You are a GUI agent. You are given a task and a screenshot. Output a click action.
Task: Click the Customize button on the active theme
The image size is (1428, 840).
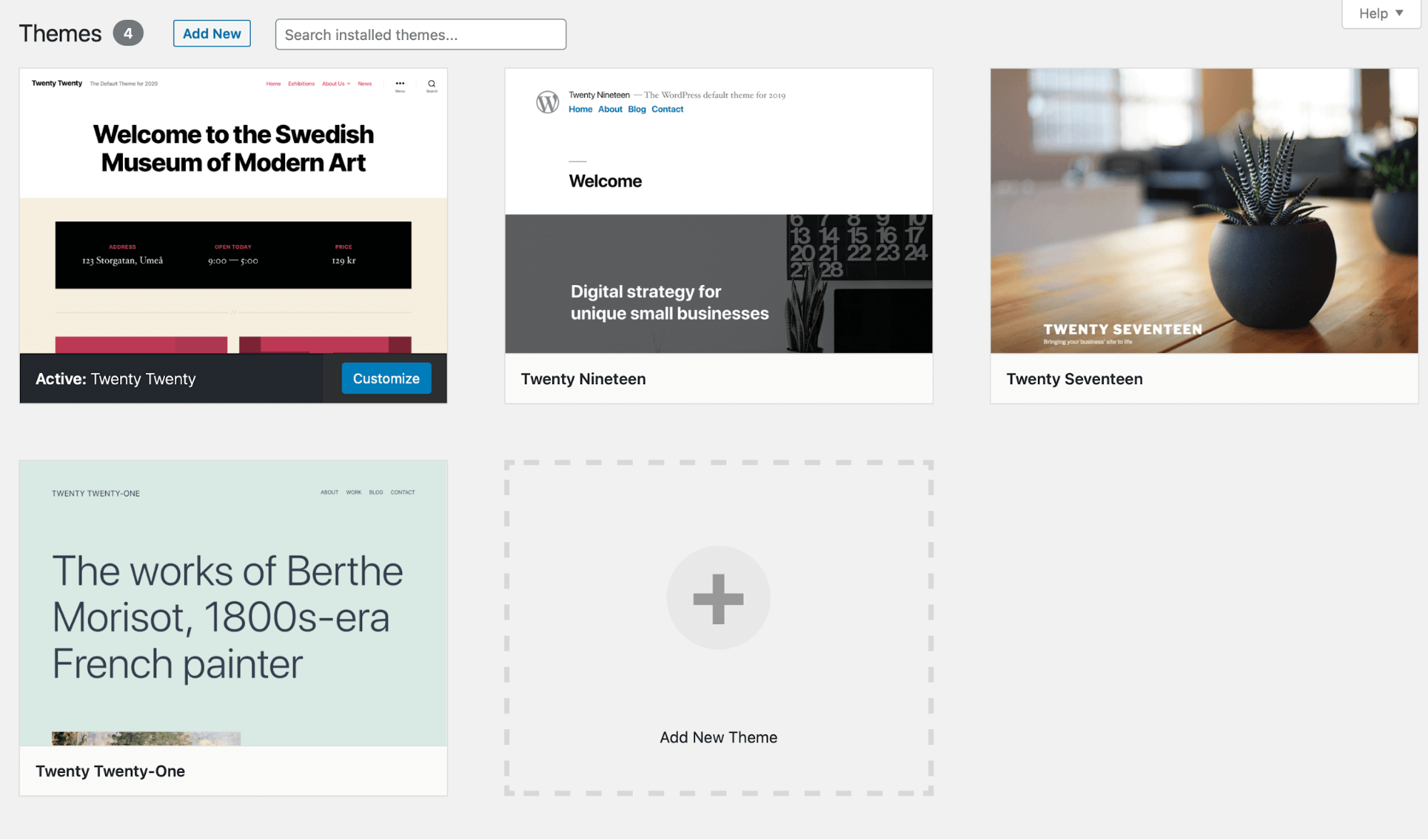pos(386,379)
